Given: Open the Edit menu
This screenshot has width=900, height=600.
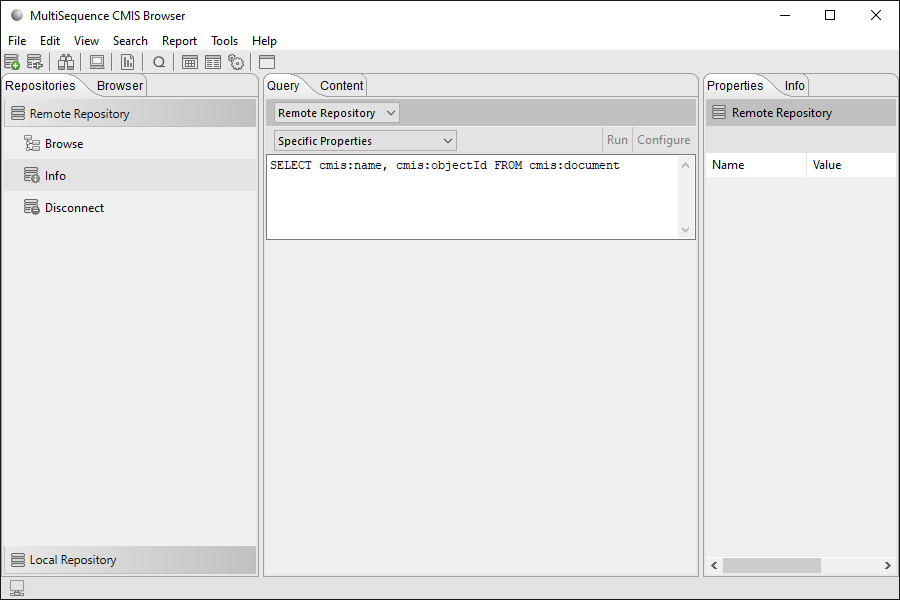Looking at the screenshot, I should coord(50,41).
